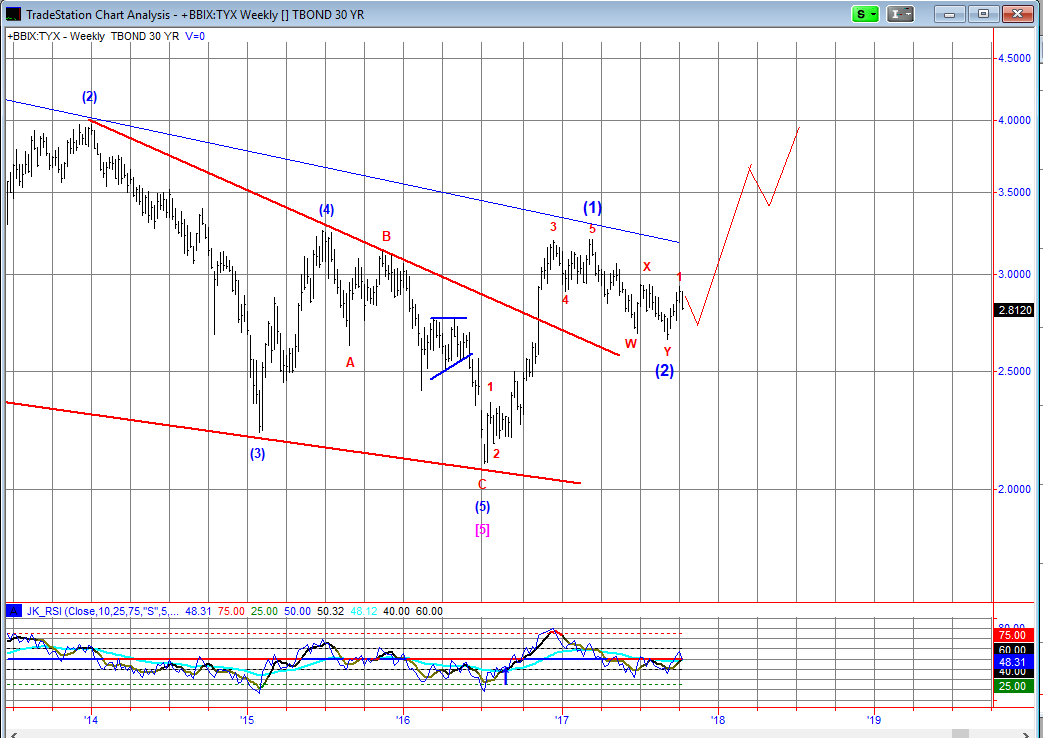
Task: Minimize the Chart Analysis window
Action: pos(951,13)
